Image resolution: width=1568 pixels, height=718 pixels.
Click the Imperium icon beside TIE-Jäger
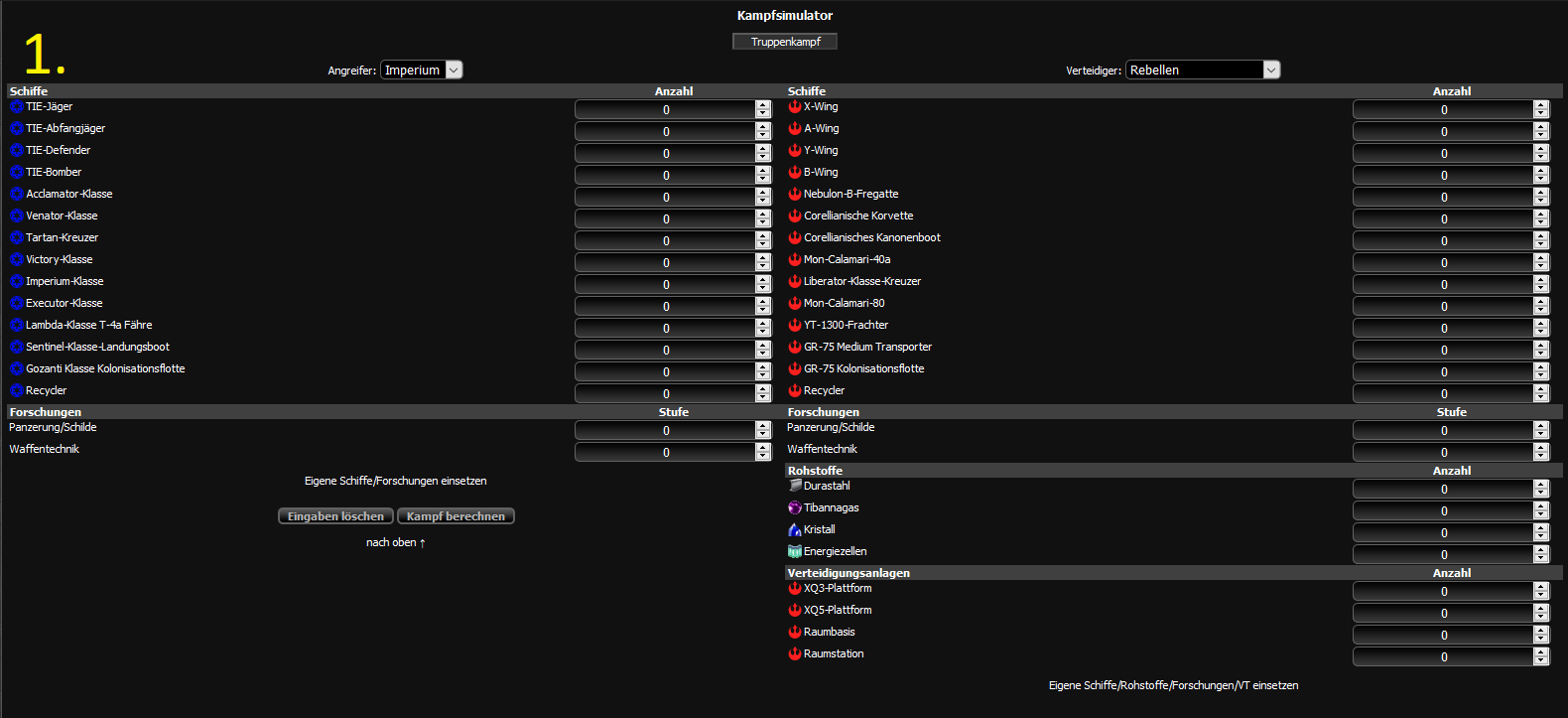tap(16, 106)
